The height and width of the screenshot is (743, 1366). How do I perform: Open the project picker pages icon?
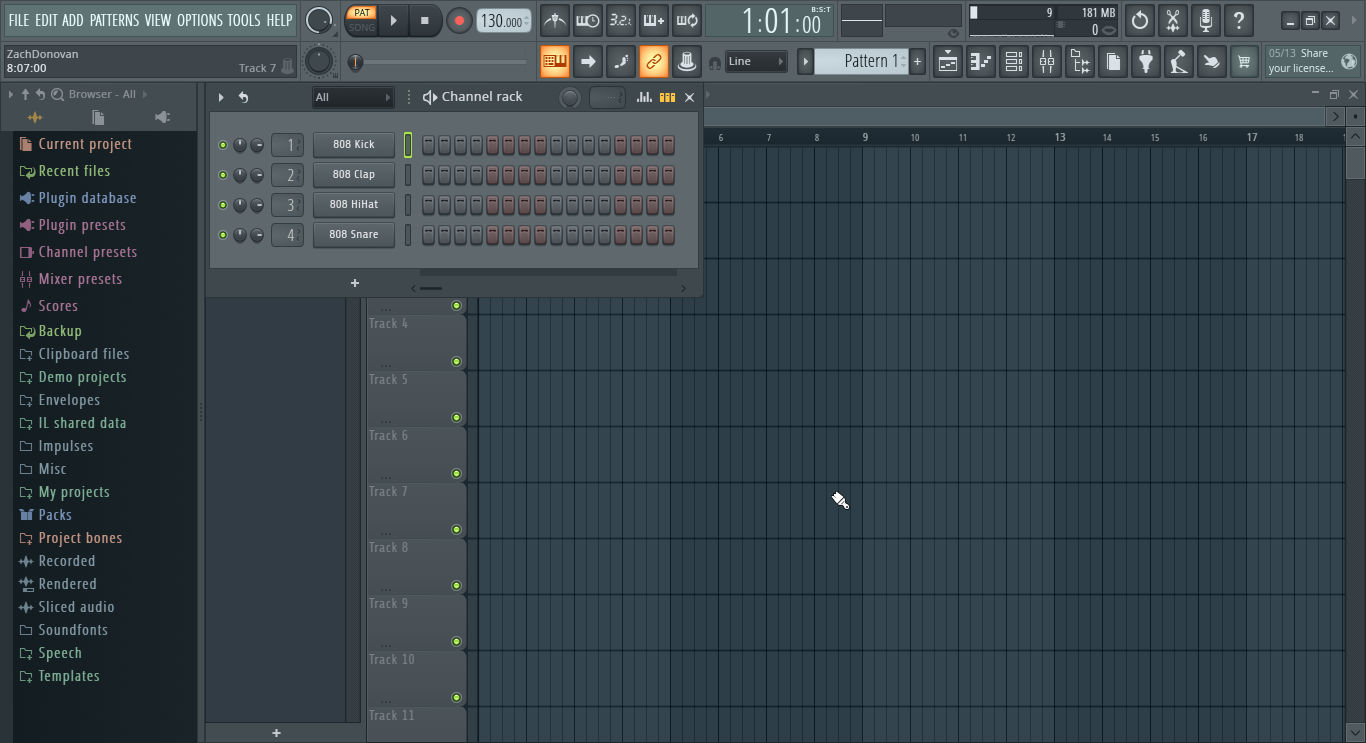coord(1113,62)
